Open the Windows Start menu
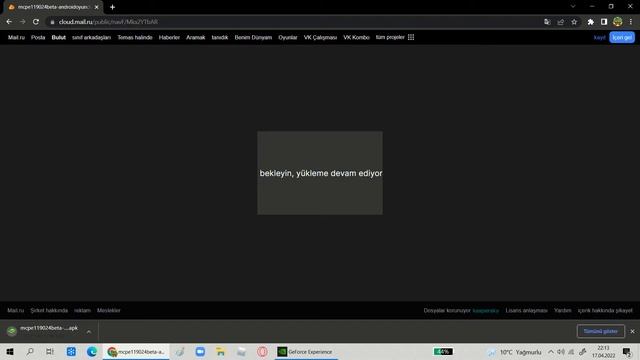 10,351
